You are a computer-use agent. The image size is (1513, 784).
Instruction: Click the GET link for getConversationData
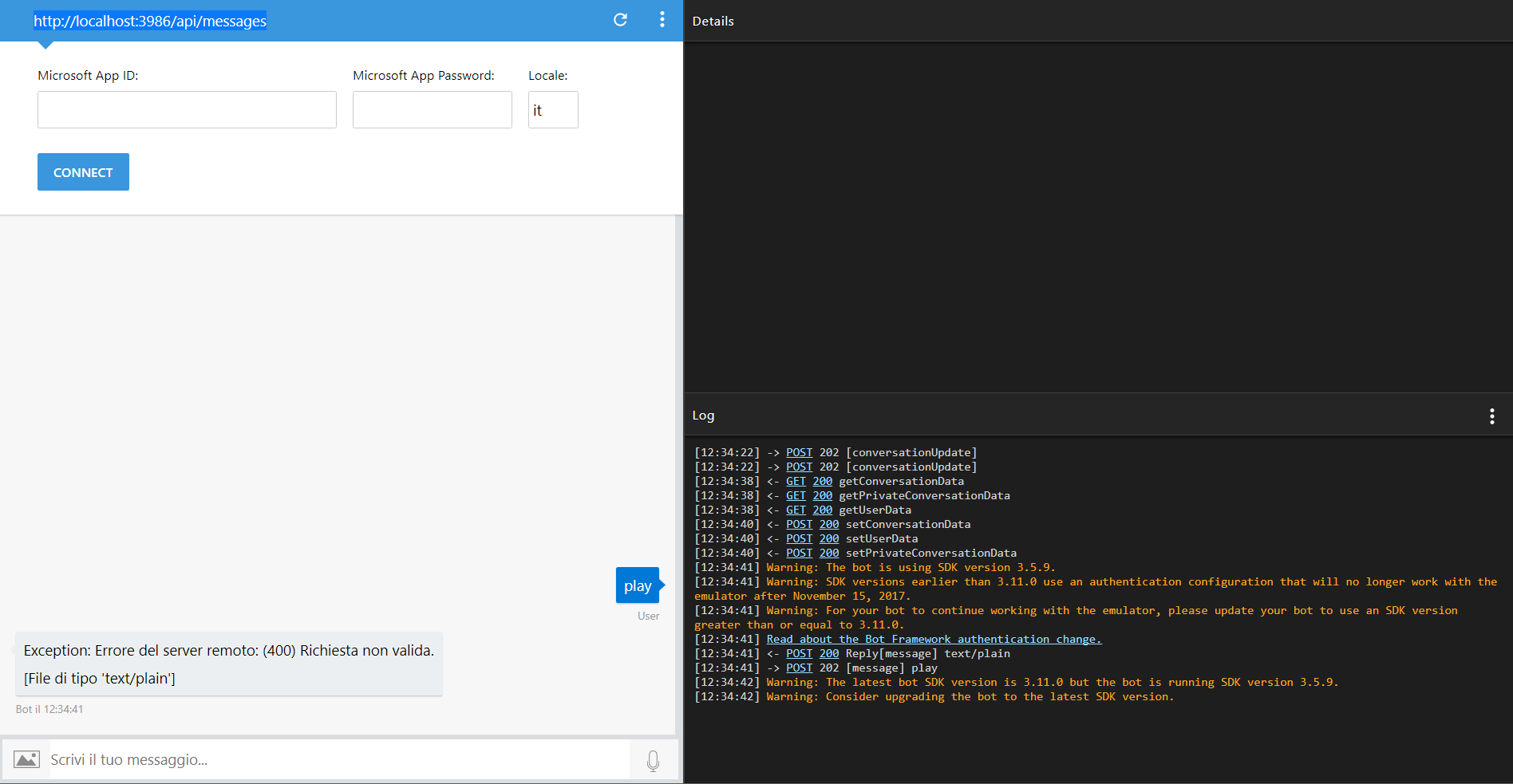[796, 481]
